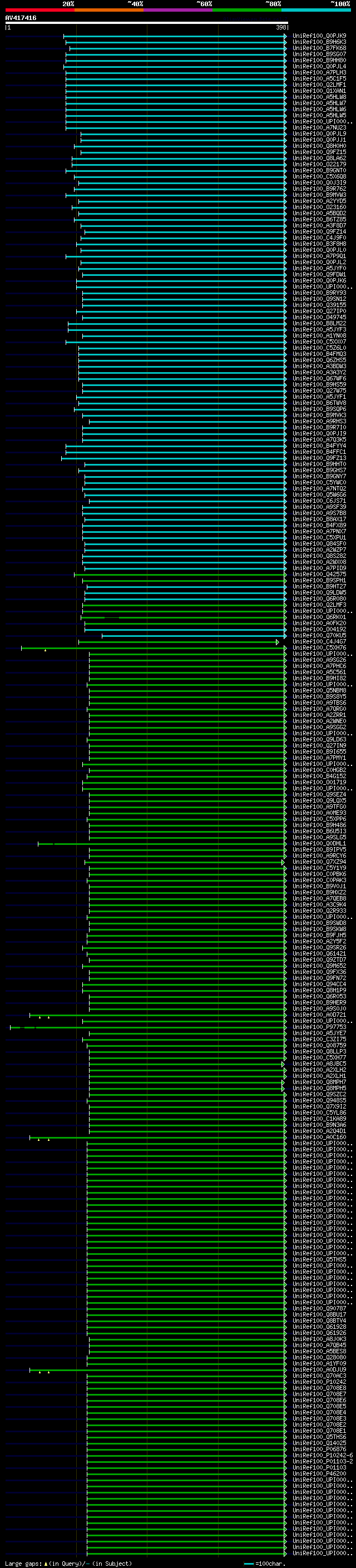Click the purple ~60% identity legend segment

point(179,10)
